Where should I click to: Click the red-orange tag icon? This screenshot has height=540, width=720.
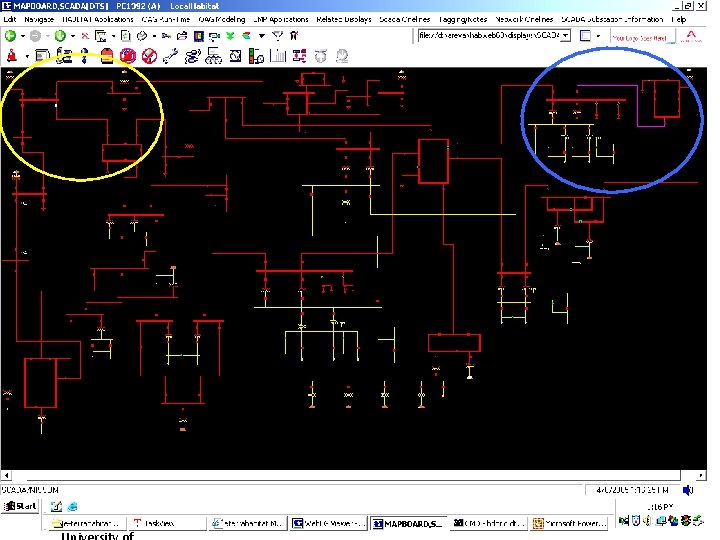click(107, 56)
